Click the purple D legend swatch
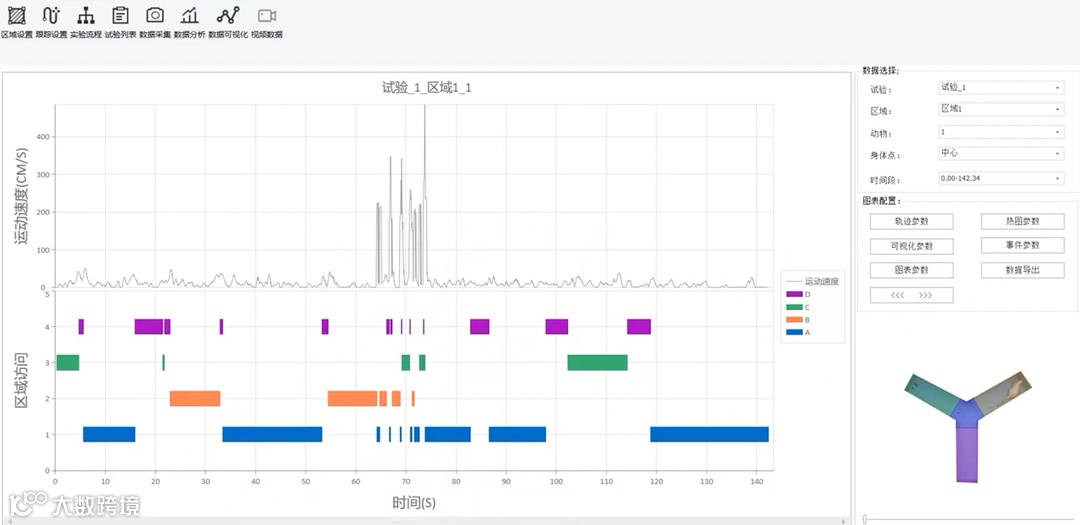The height and width of the screenshot is (525, 1080). point(794,294)
